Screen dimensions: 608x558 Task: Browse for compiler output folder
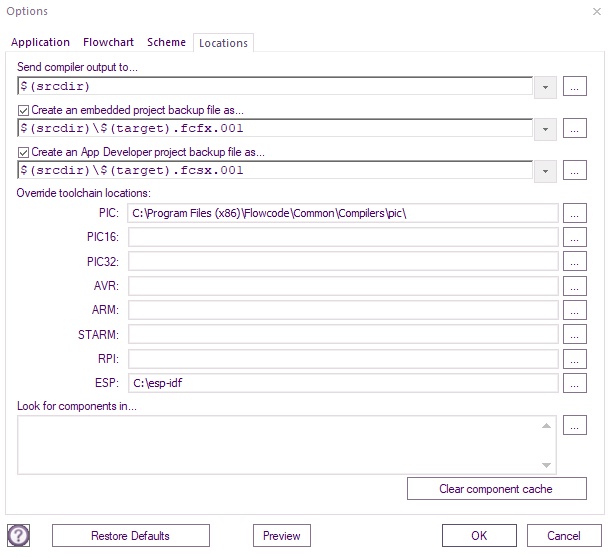pyautogui.click(x=574, y=86)
